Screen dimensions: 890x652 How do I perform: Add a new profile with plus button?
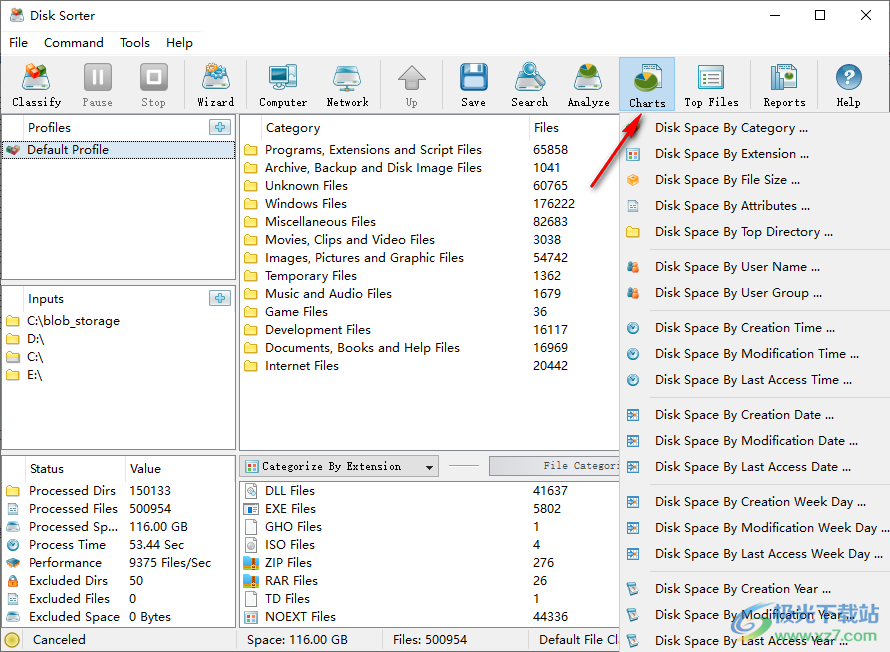tap(220, 127)
